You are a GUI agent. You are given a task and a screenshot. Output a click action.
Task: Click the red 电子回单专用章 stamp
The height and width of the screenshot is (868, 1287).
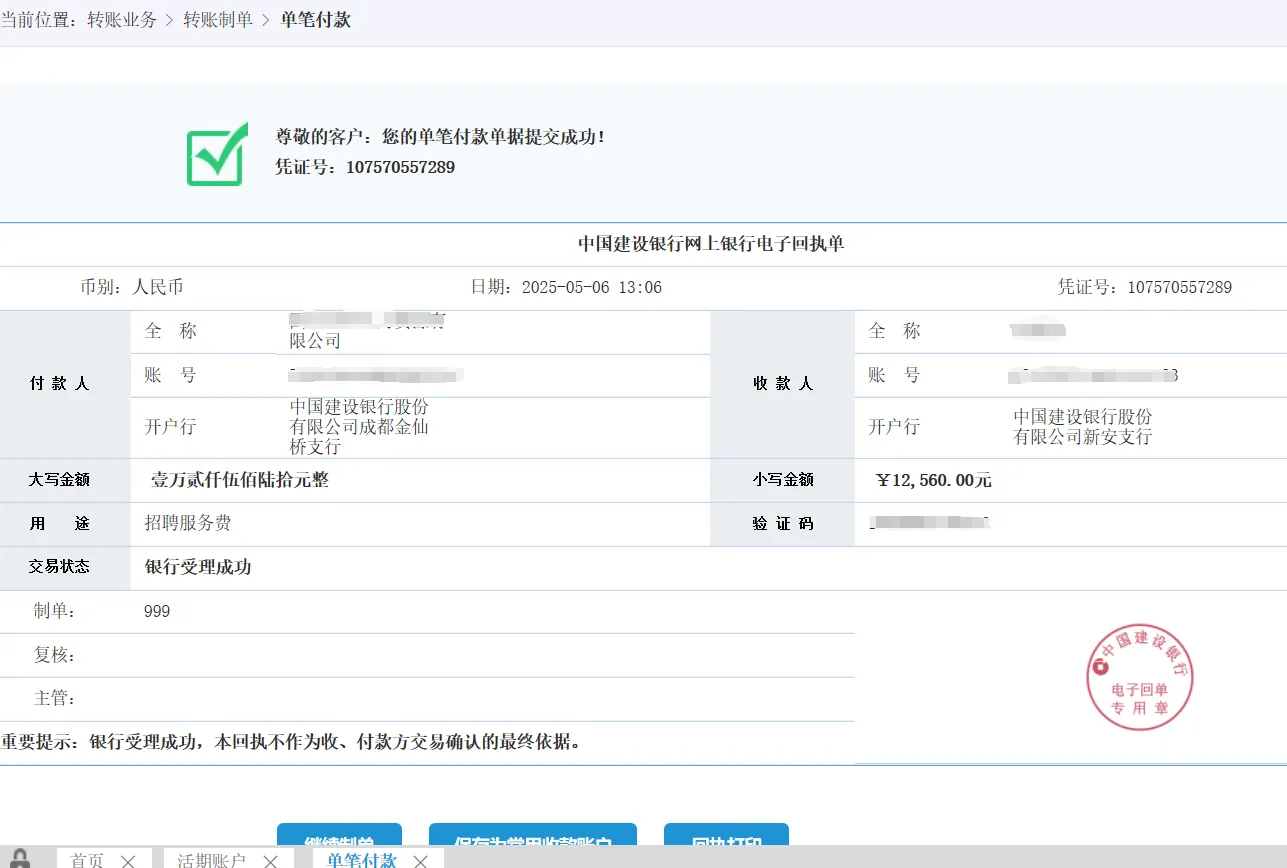1140,677
